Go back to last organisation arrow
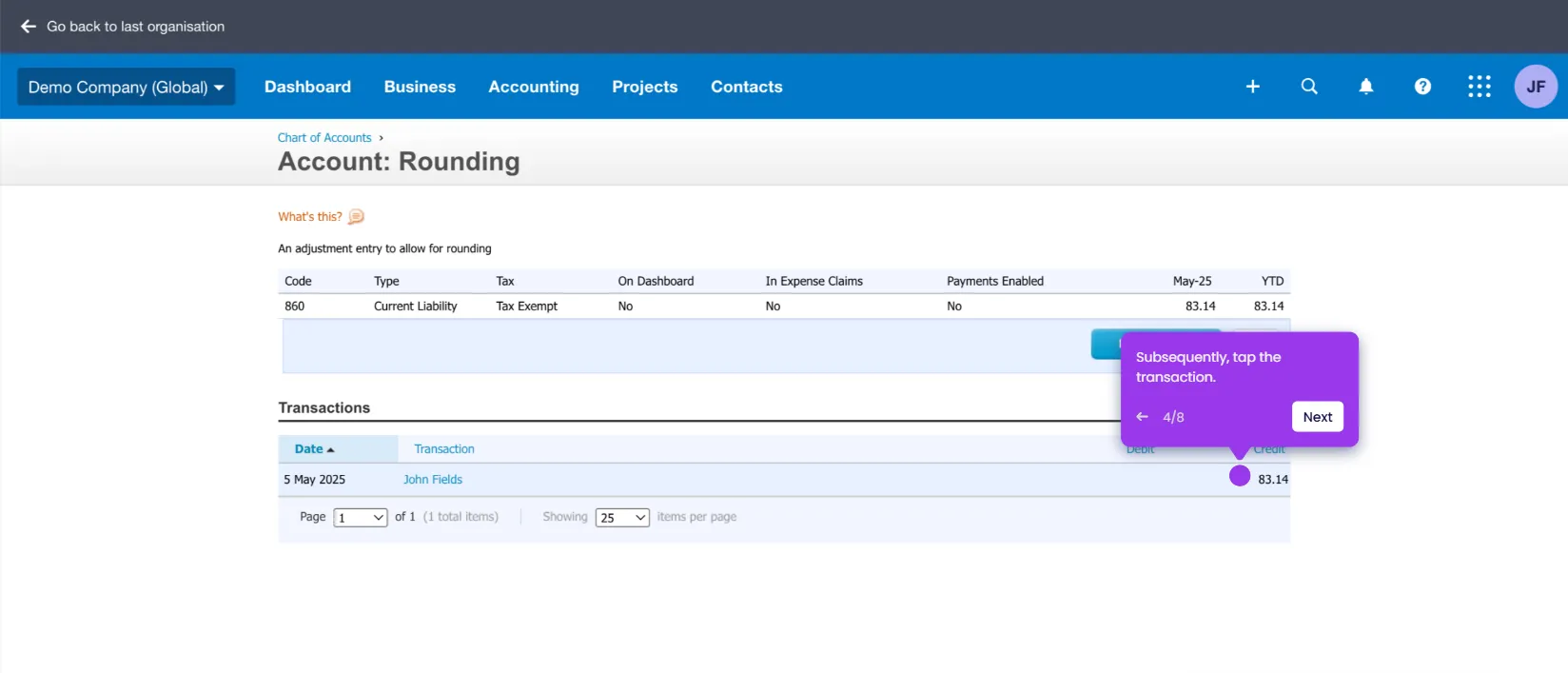The height and width of the screenshot is (673, 1568). 29,27
